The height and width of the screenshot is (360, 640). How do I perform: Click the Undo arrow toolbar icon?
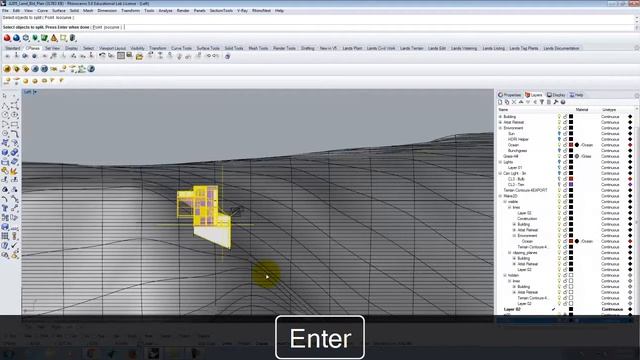[102, 56]
